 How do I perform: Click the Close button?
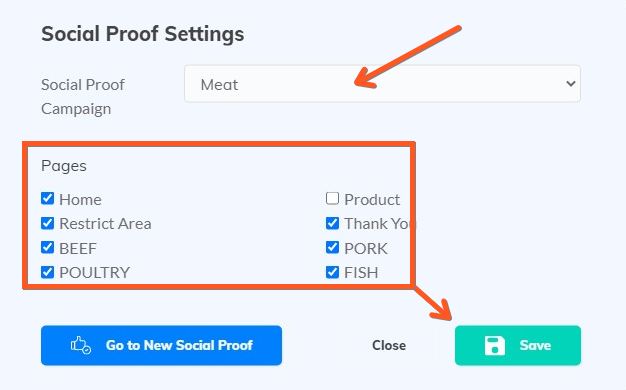click(389, 345)
